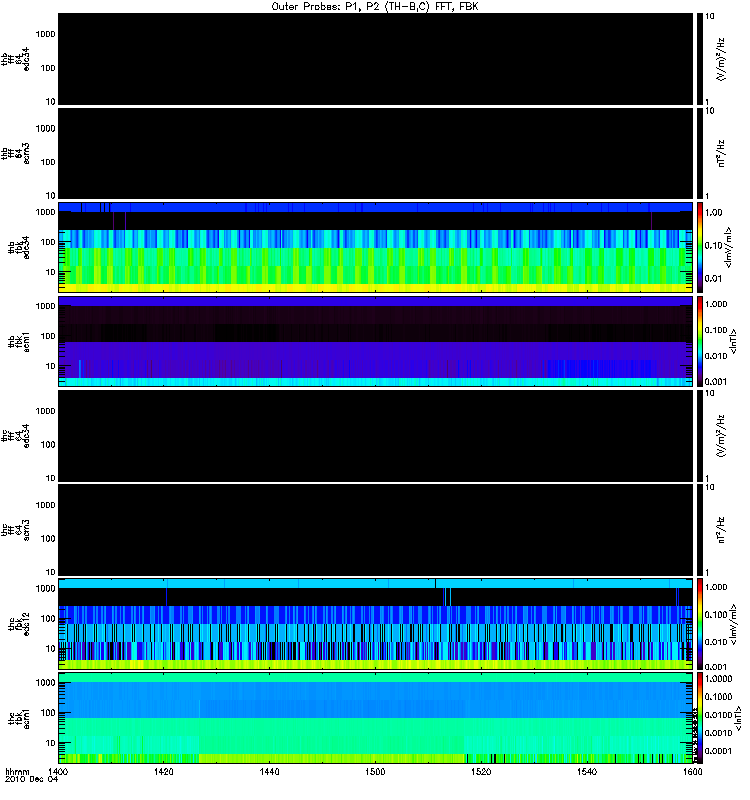Click the '1.0000' color bar value
Screen dimensions: 750x800
coord(718,679)
